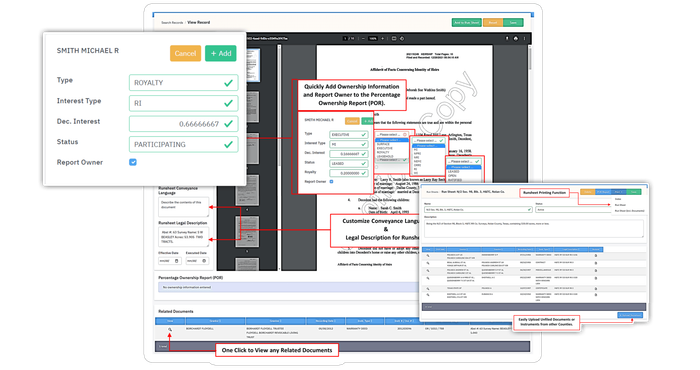700x370 pixels.
Task: Toggle Report Owner checkbox below the Royalty field
Action: click(331, 182)
